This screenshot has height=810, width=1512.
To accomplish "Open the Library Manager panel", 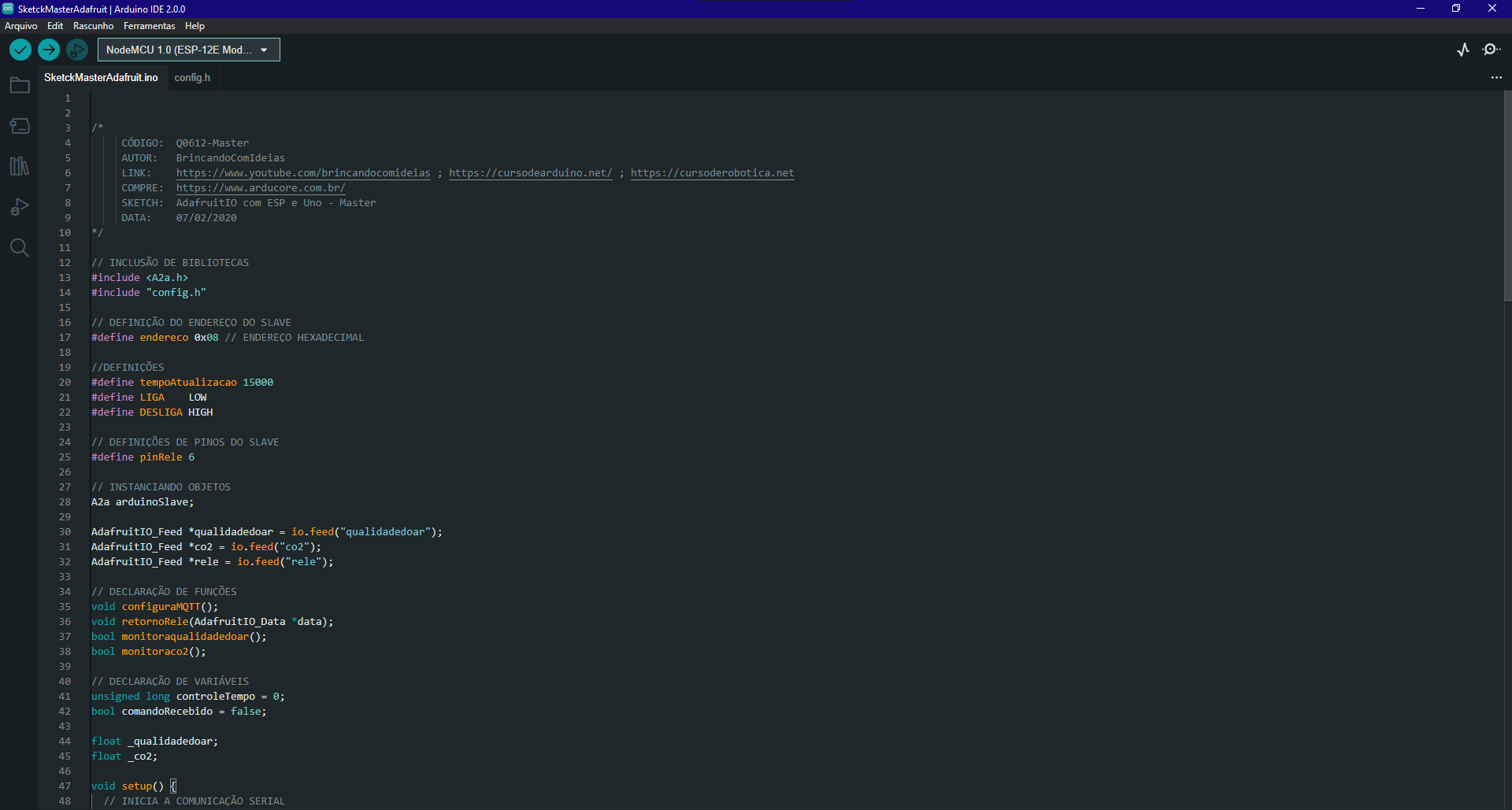I will 20,166.
